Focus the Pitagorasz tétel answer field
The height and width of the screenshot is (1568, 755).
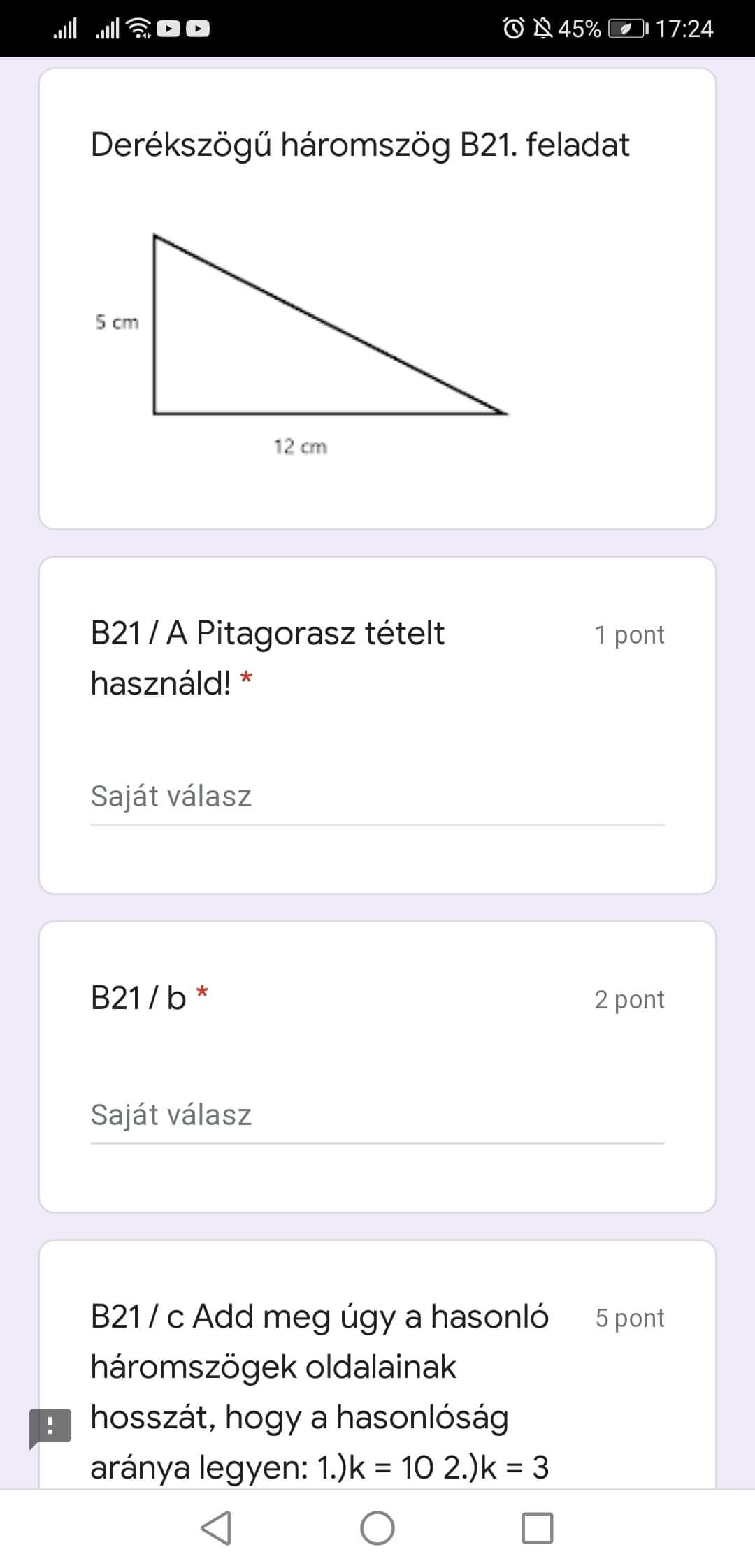[377, 797]
